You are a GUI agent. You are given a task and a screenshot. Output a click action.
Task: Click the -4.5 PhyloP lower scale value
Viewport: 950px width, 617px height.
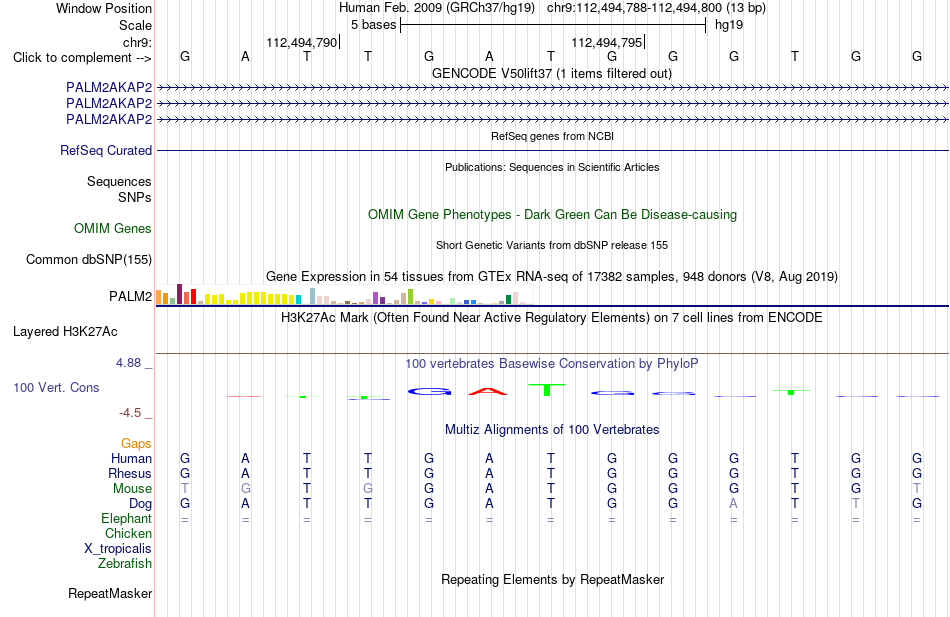130,413
